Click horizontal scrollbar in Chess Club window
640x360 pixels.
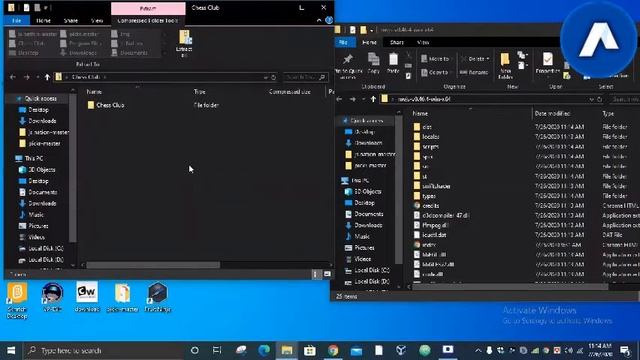coord(153,265)
